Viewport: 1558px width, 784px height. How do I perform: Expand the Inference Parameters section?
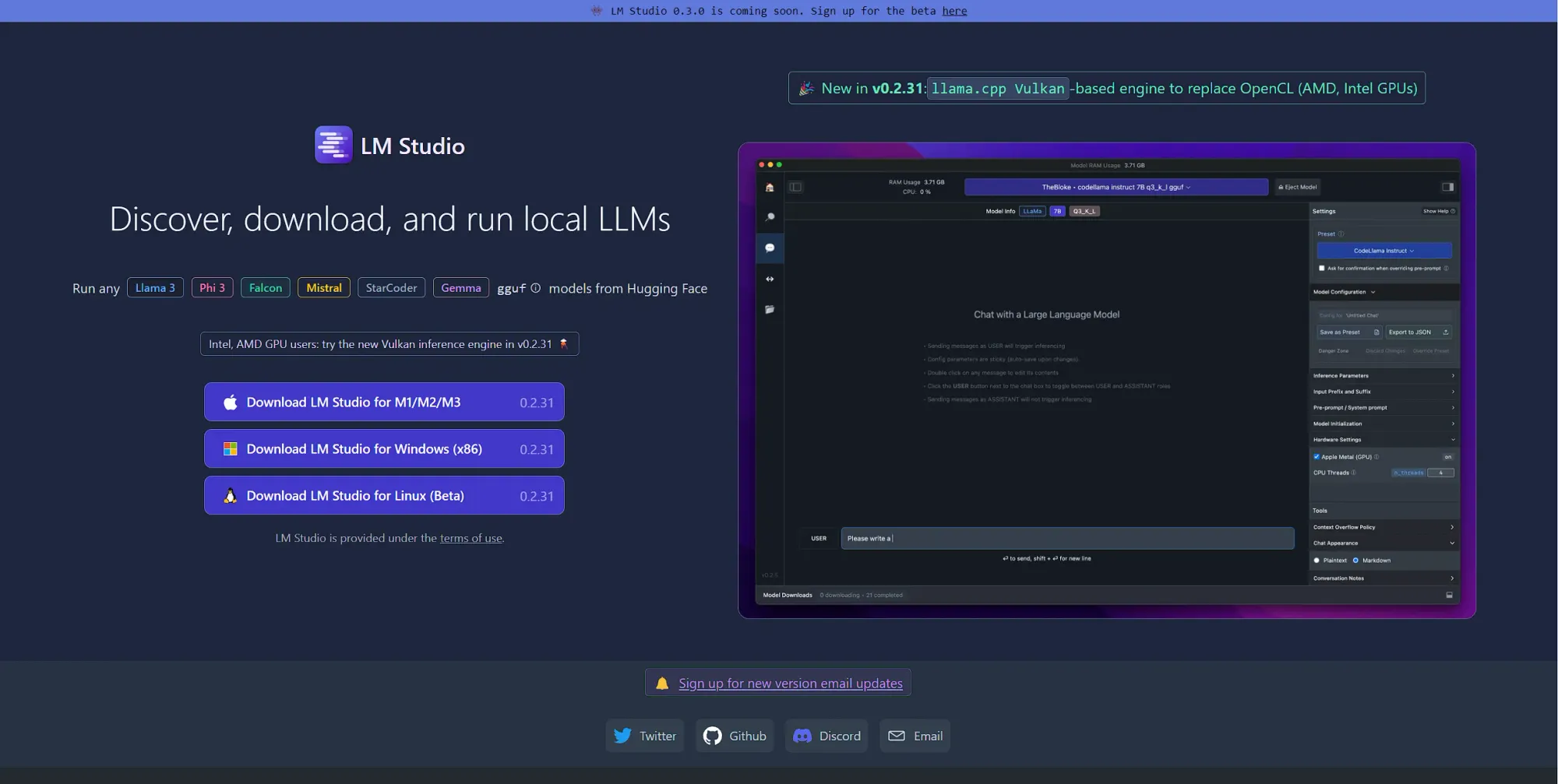[1384, 375]
